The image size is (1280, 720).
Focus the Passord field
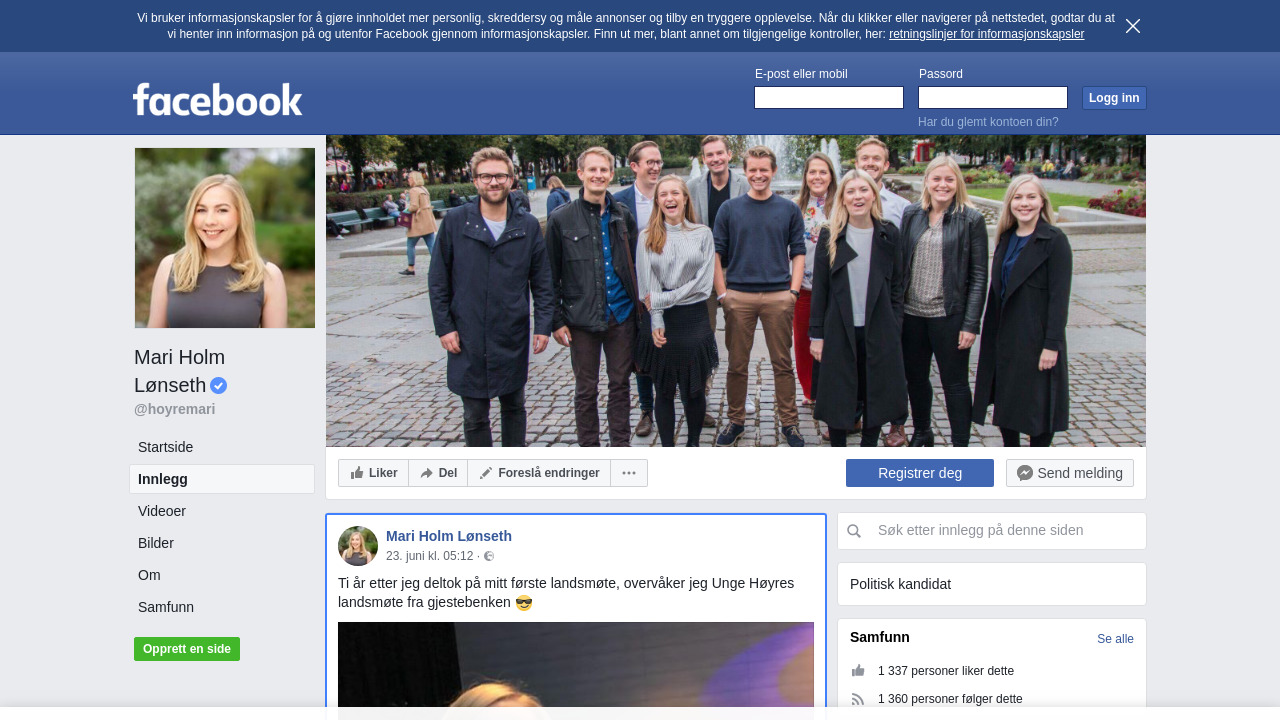point(993,97)
